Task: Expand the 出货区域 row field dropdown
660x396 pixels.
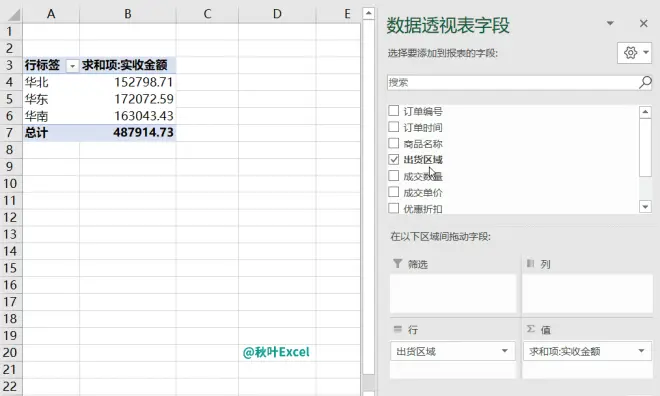Action: coord(504,351)
